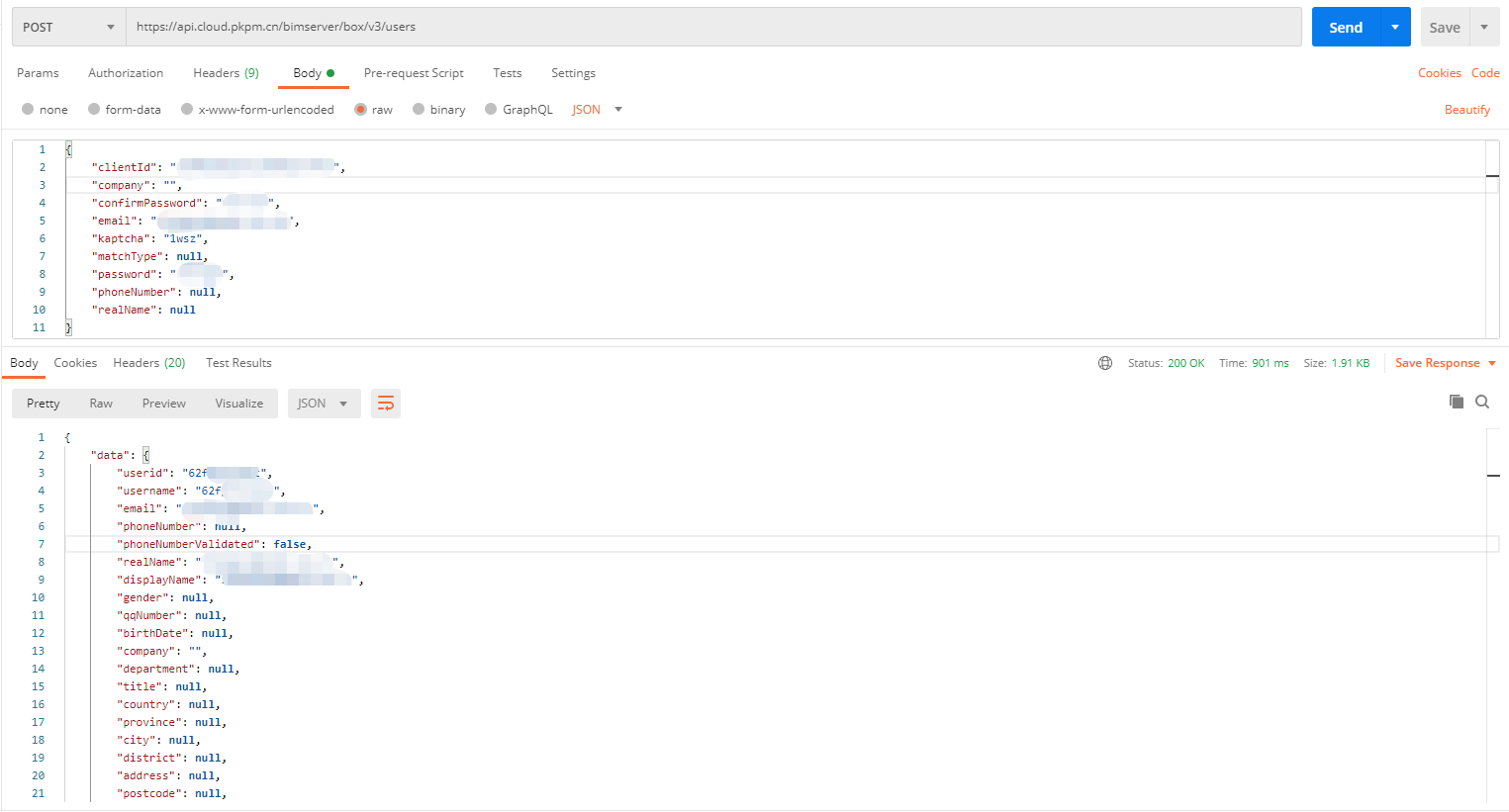Select the form-data radio option
Screen dimensions: 1509x812
coord(94,110)
